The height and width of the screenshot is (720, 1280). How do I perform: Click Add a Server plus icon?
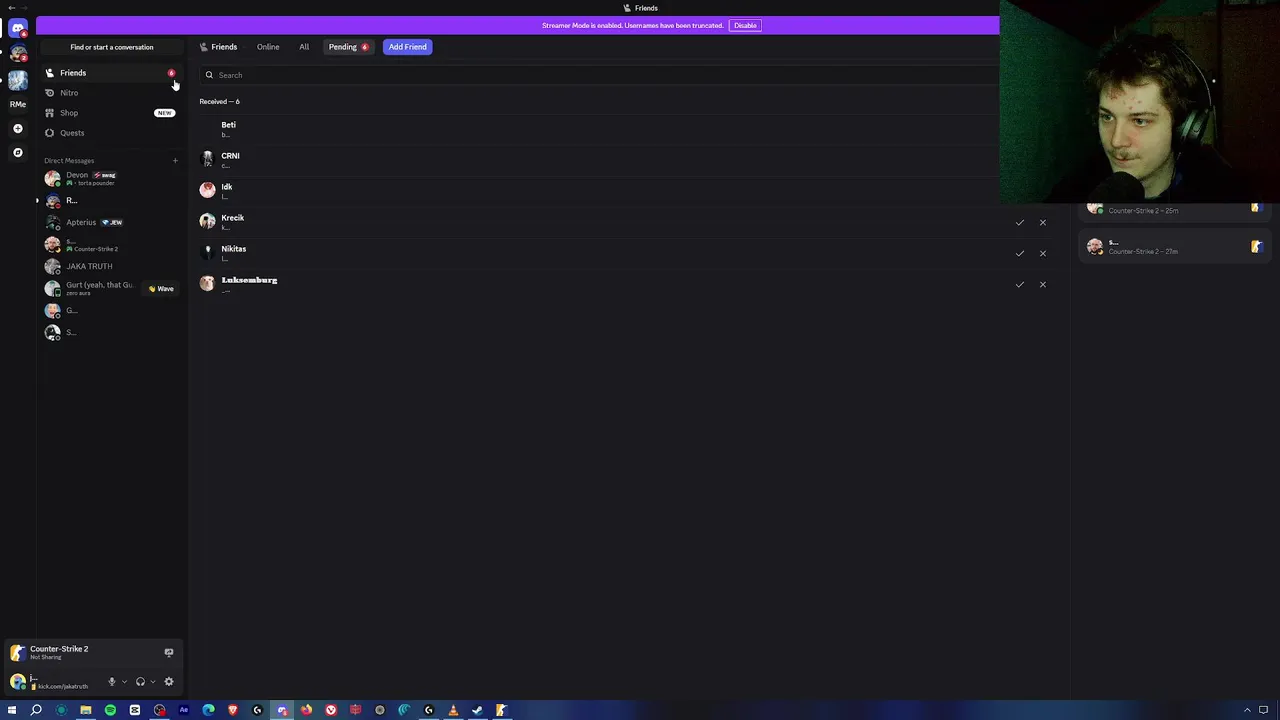point(18,128)
